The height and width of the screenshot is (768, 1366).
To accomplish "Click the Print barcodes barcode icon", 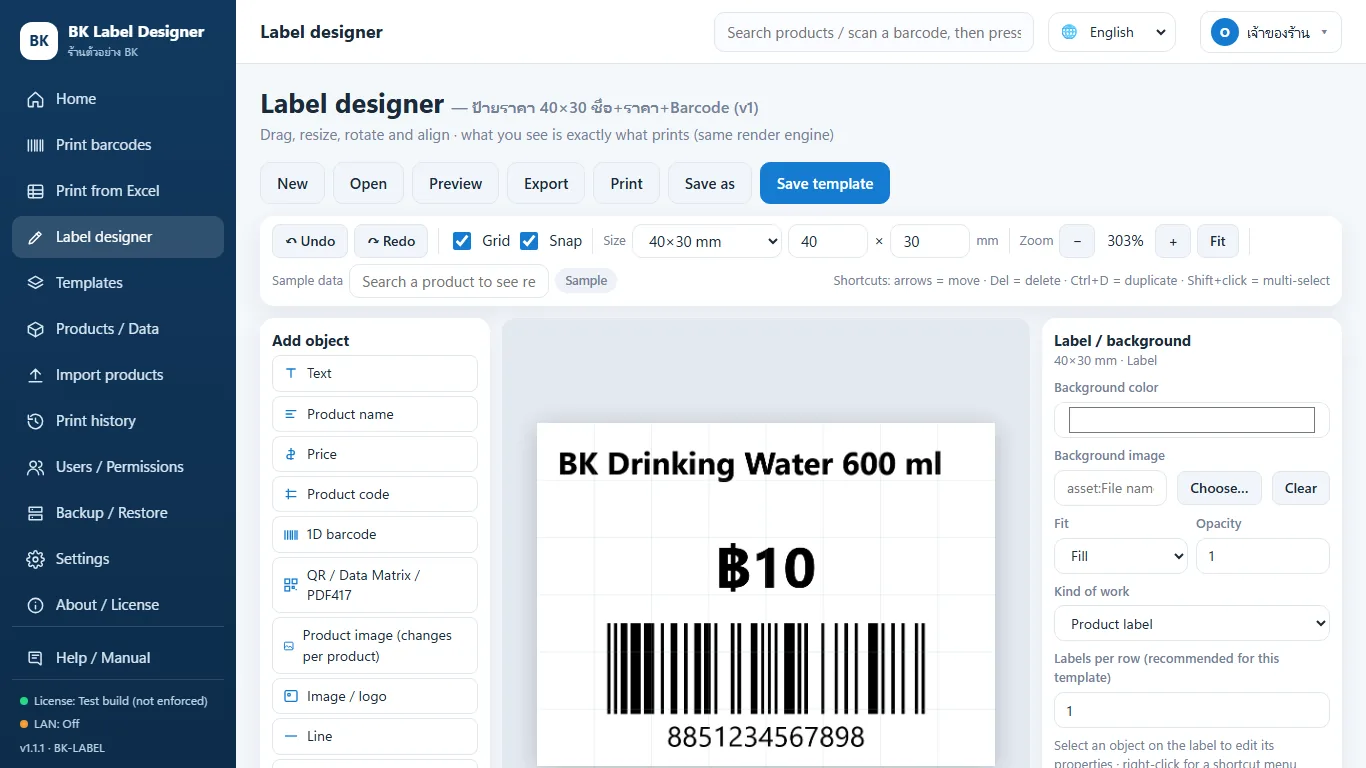I will coord(36,145).
